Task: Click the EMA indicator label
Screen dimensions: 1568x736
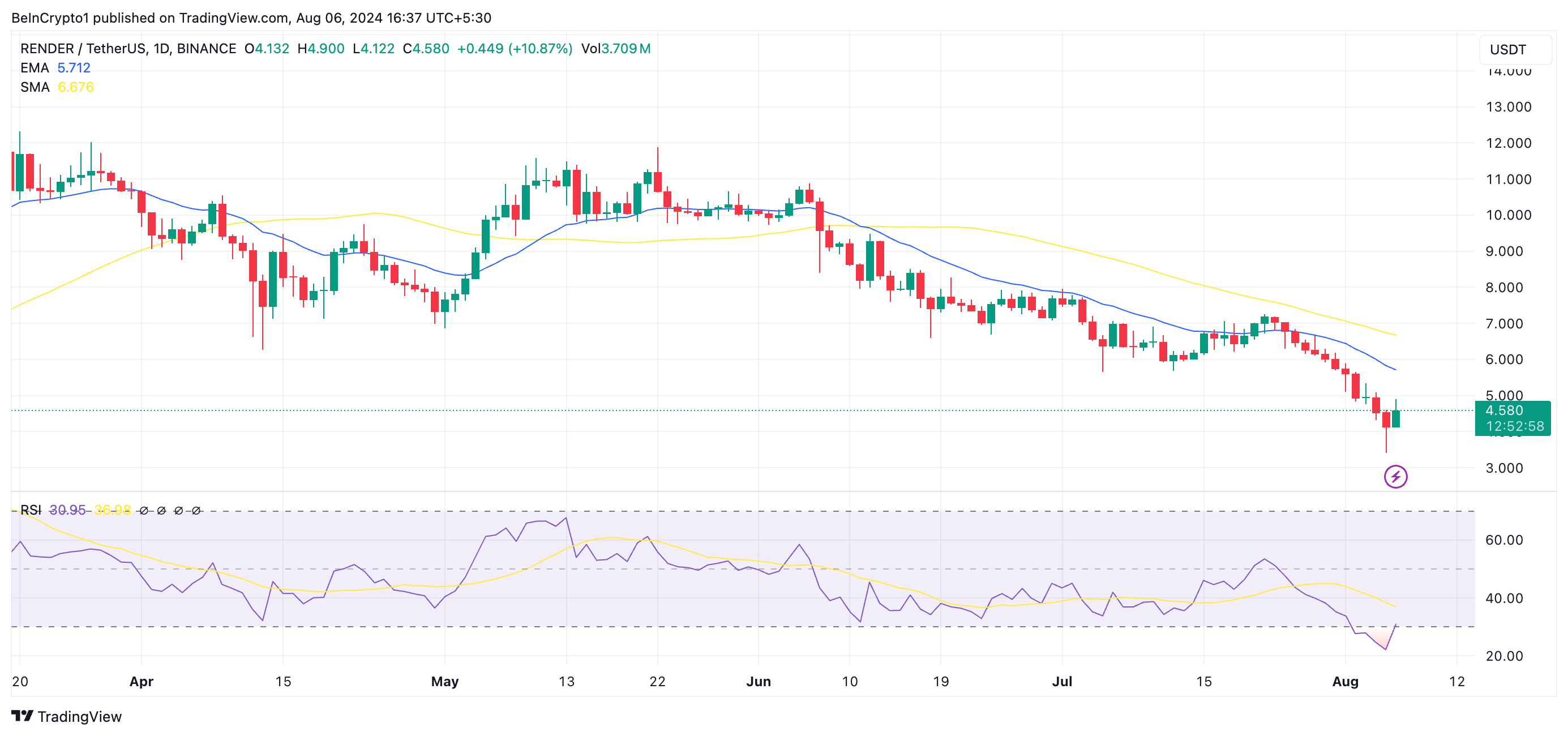Action: click(x=34, y=68)
